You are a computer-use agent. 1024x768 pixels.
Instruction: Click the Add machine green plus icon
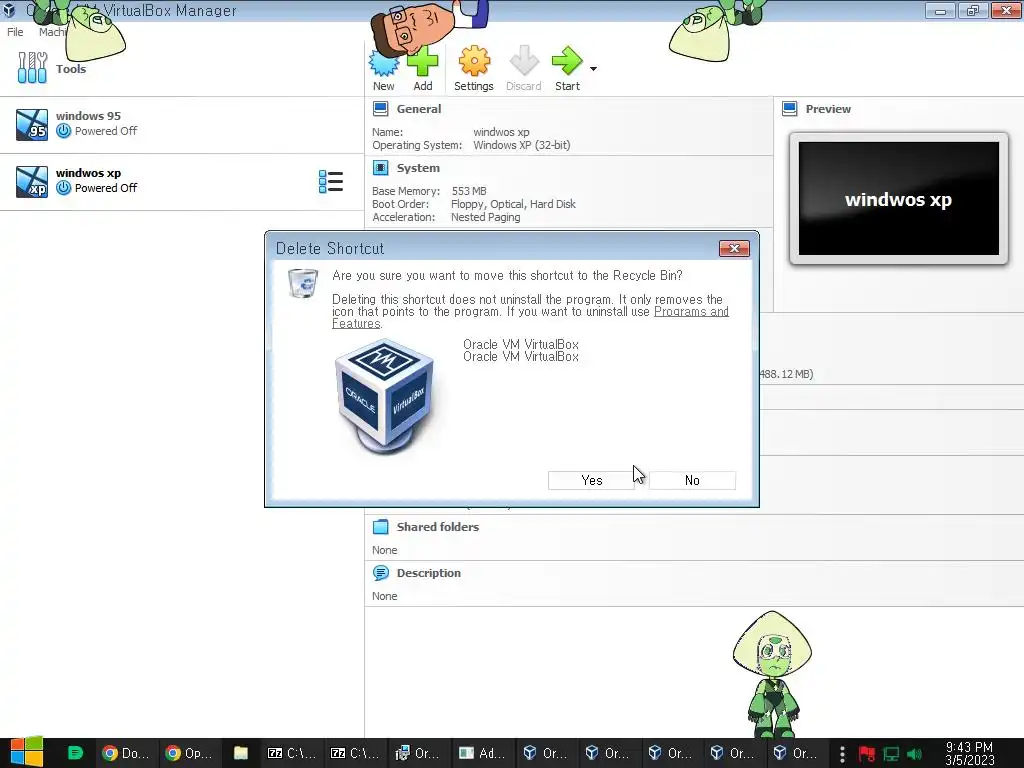[x=423, y=61]
